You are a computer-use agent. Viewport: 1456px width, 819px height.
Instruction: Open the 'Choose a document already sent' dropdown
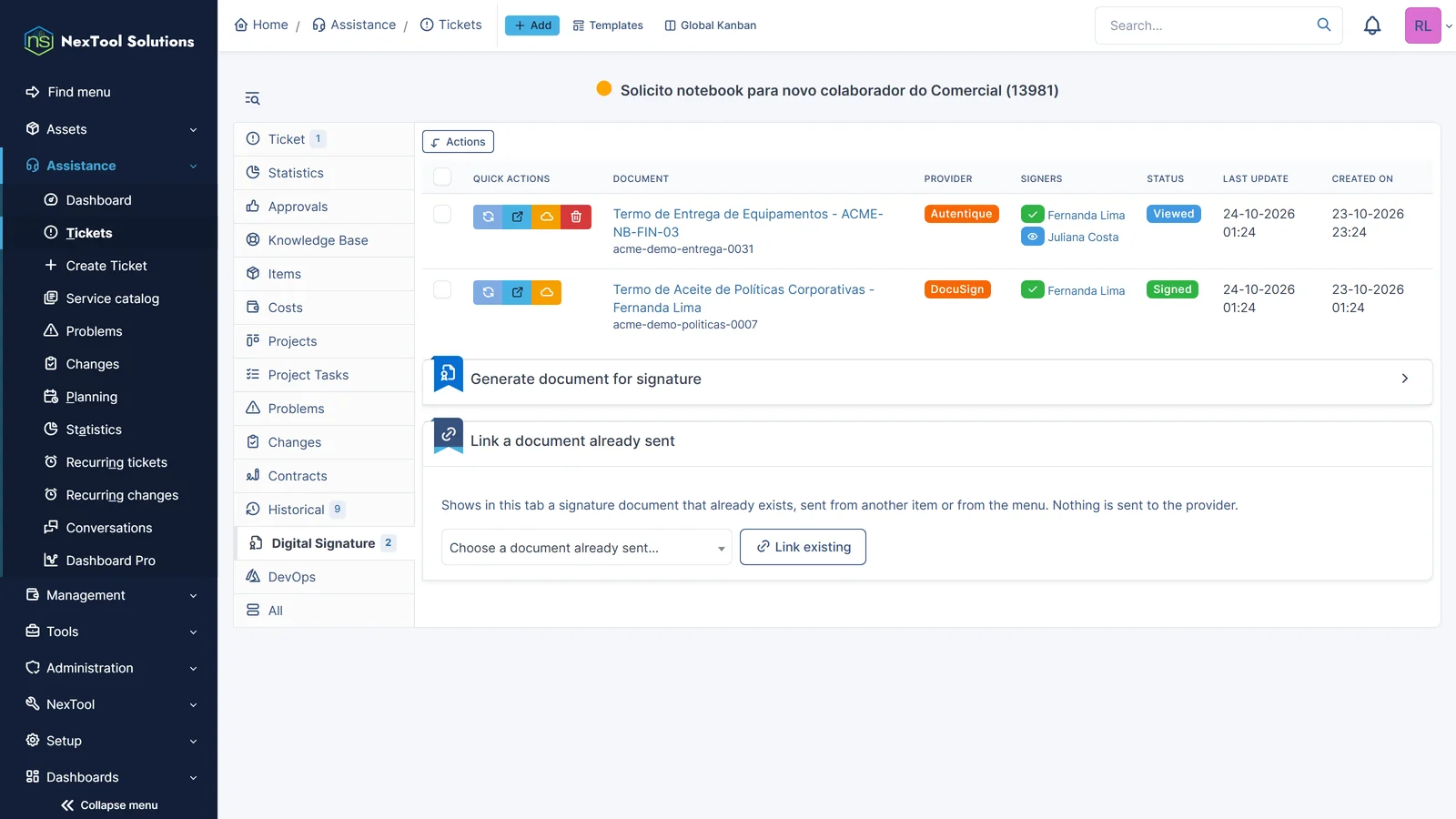tap(587, 547)
